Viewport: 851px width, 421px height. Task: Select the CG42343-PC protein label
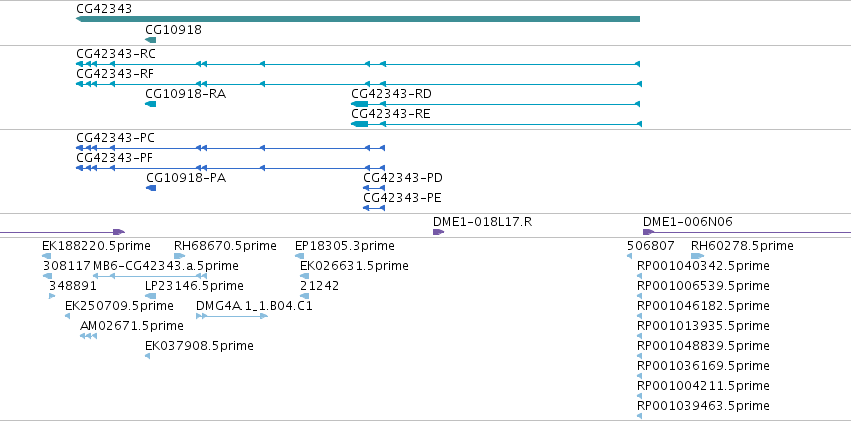click(115, 138)
